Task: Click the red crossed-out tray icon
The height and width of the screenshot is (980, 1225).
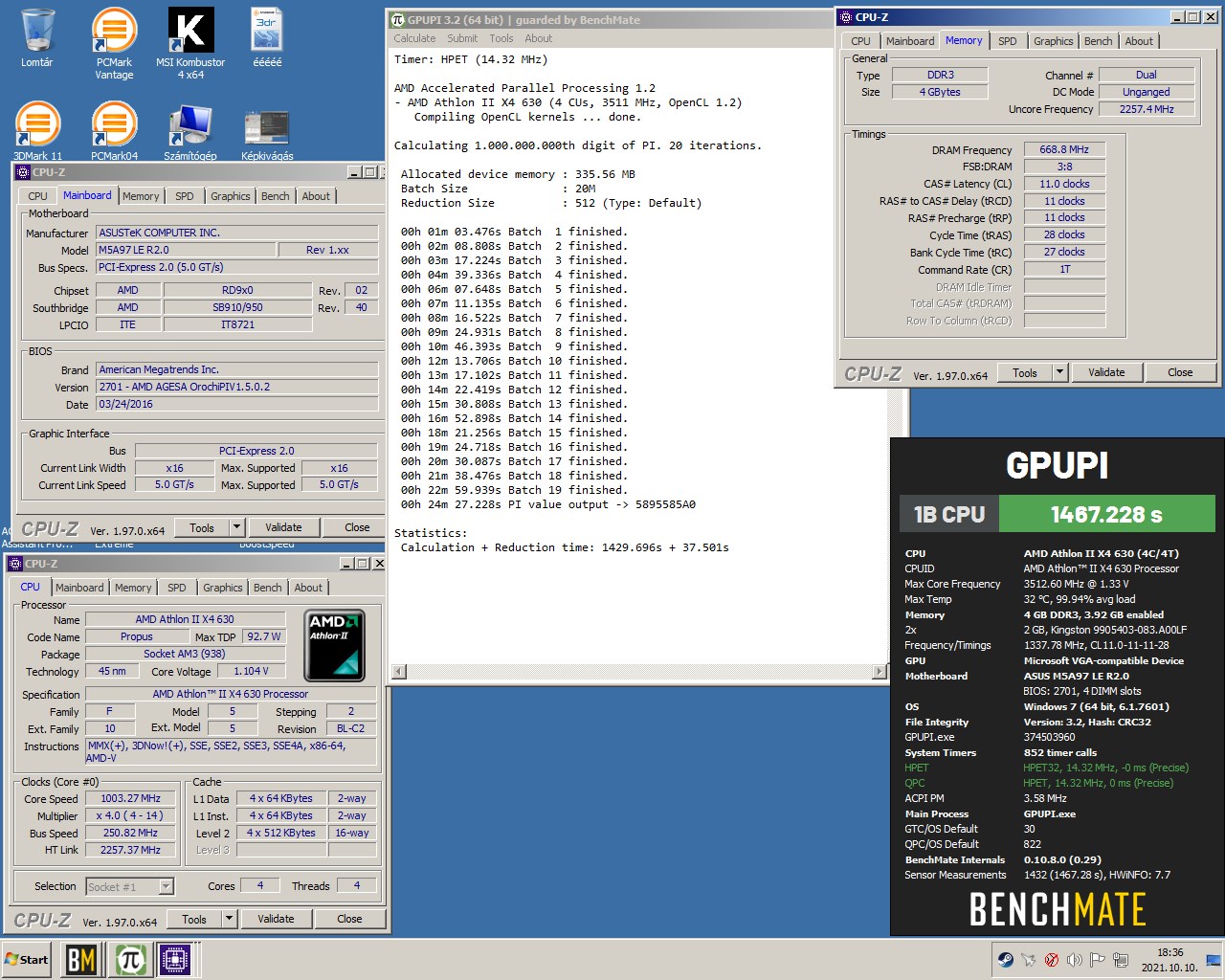Action: pos(1052,960)
